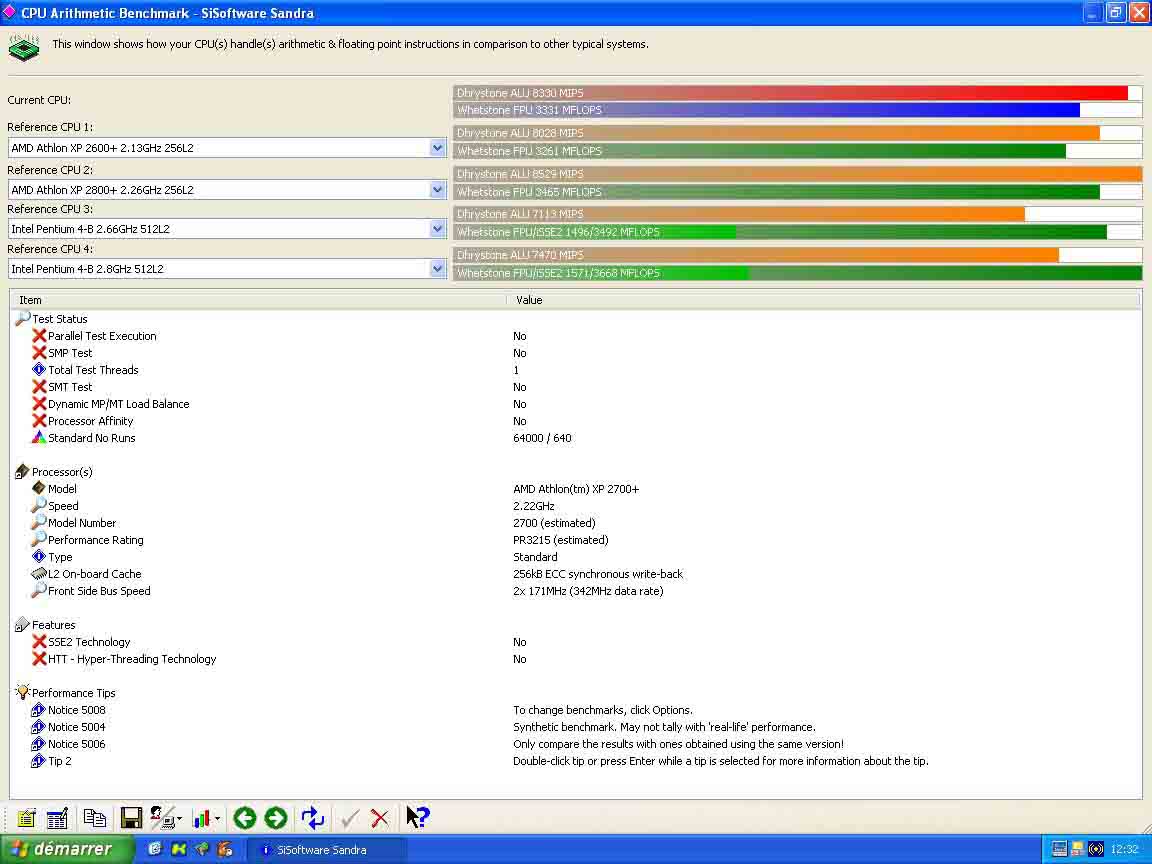Click the Item column header
The height and width of the screenshot is (864, 1152).
coord(30,300)
